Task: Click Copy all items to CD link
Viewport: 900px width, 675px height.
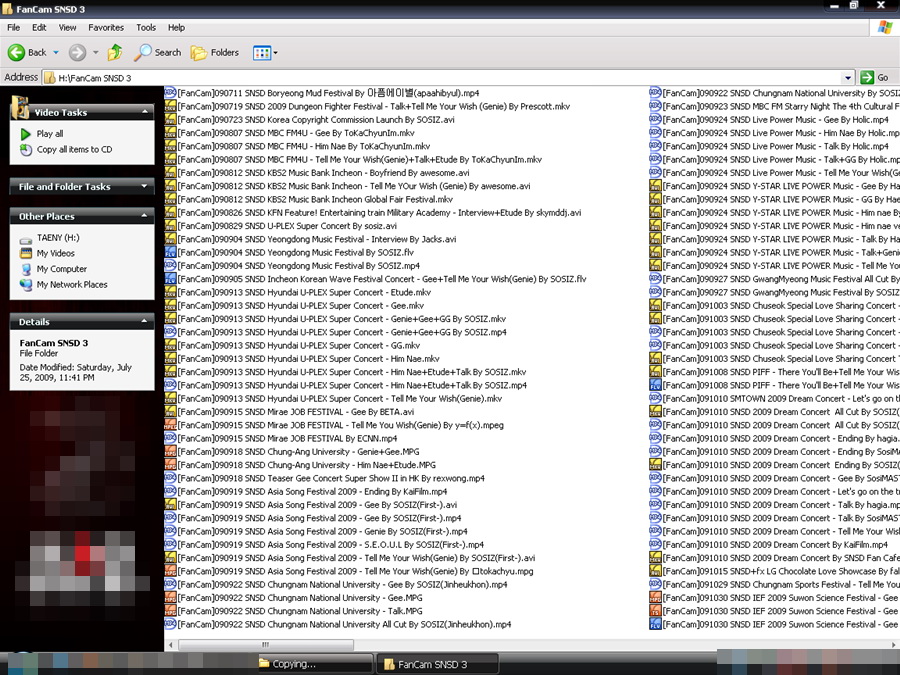Action: [x=75, y=149]
